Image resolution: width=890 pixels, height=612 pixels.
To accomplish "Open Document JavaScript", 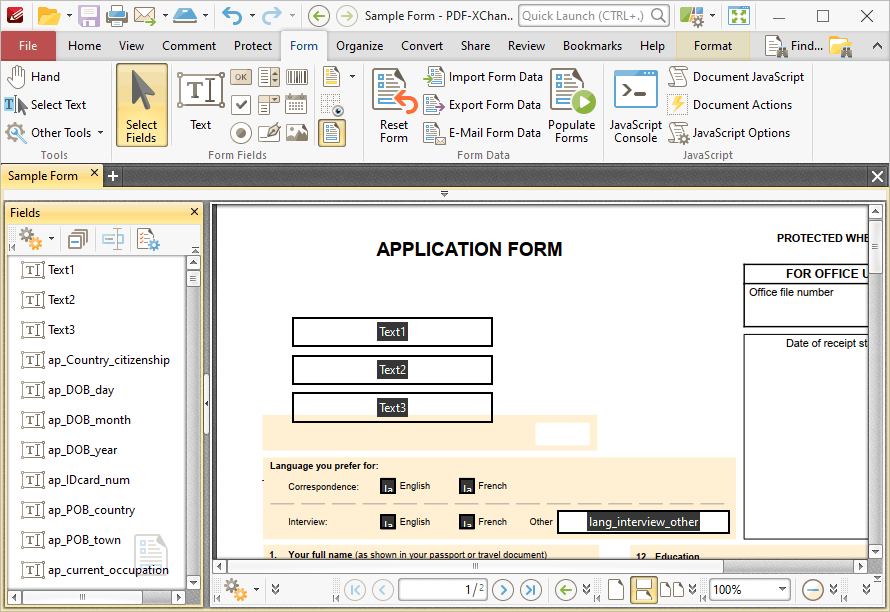I will click(737, 77).
